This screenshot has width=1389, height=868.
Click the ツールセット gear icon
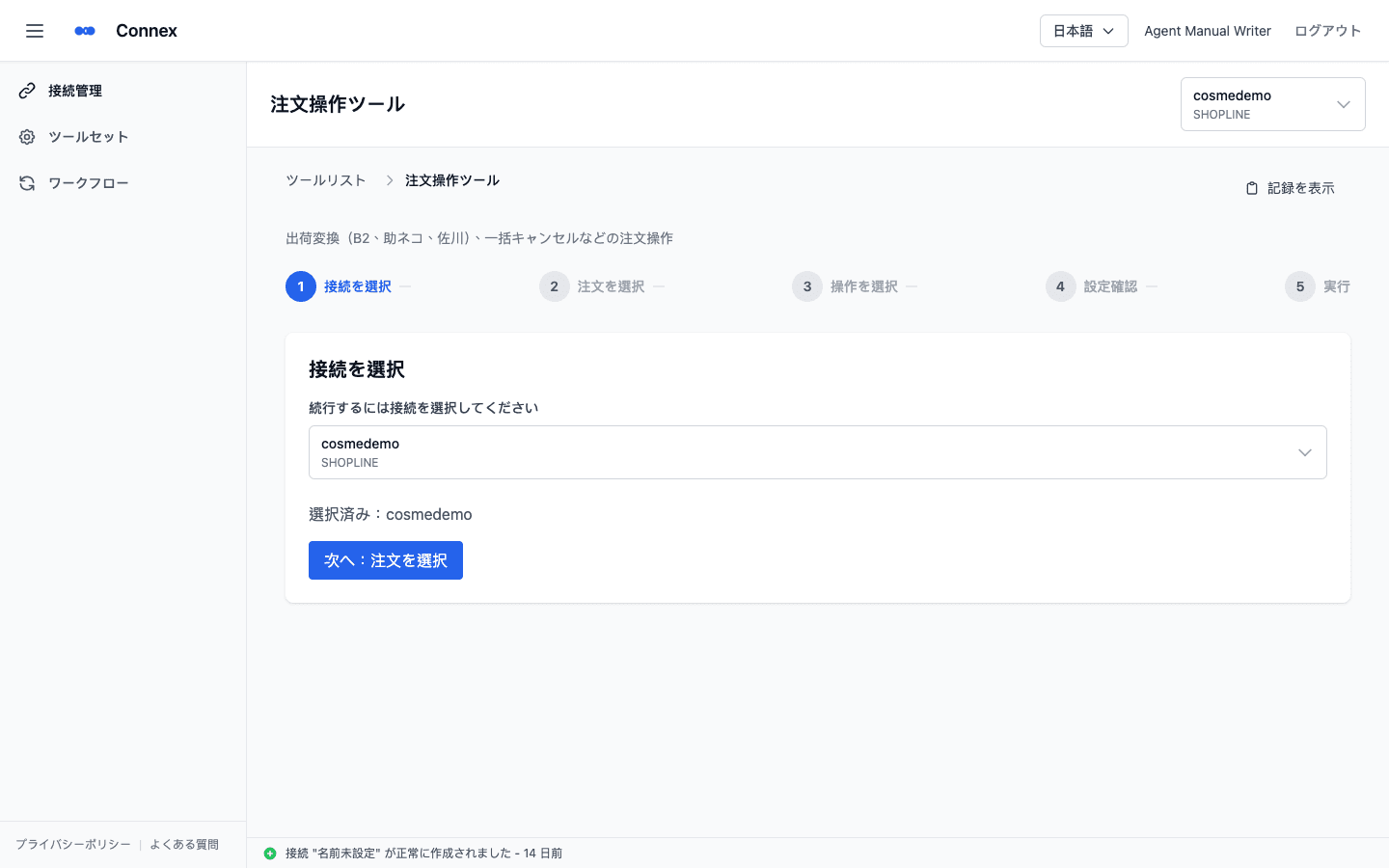pos(27,137)
